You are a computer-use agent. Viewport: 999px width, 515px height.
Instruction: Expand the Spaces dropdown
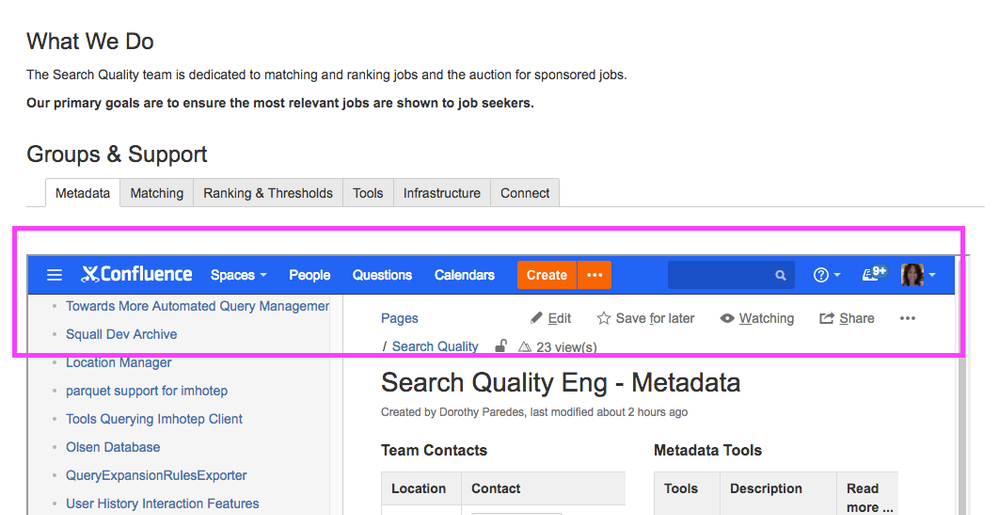pyautogui.click(x=238, y=275)
